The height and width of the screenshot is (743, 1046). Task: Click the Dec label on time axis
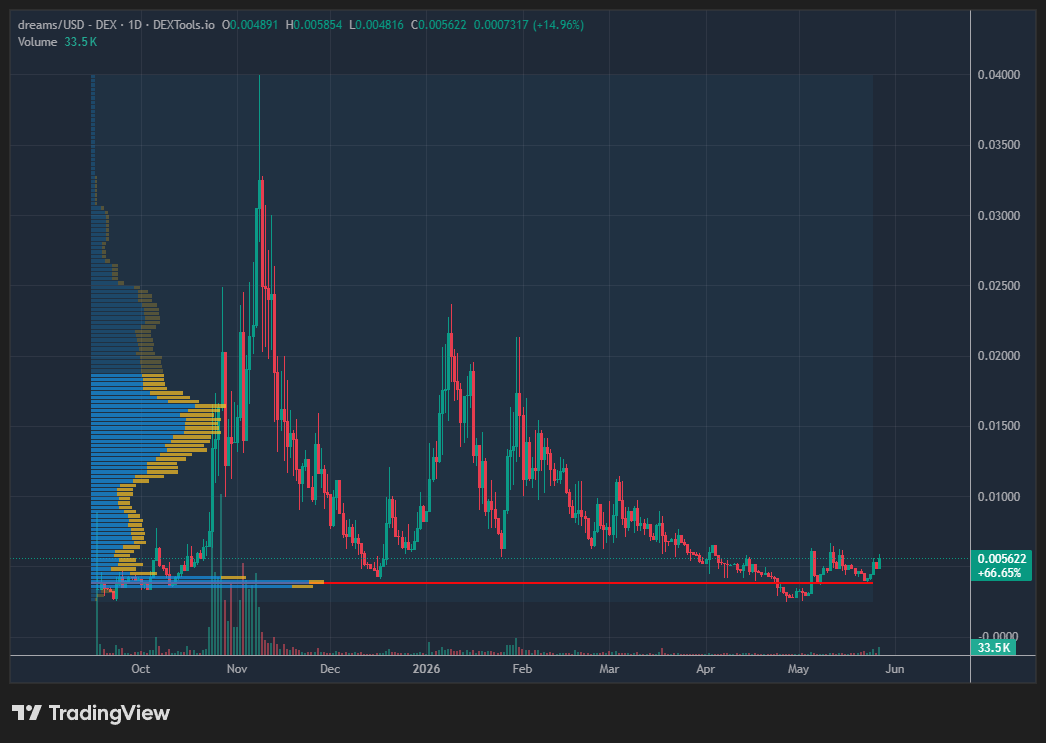click(x=330, y=669)
